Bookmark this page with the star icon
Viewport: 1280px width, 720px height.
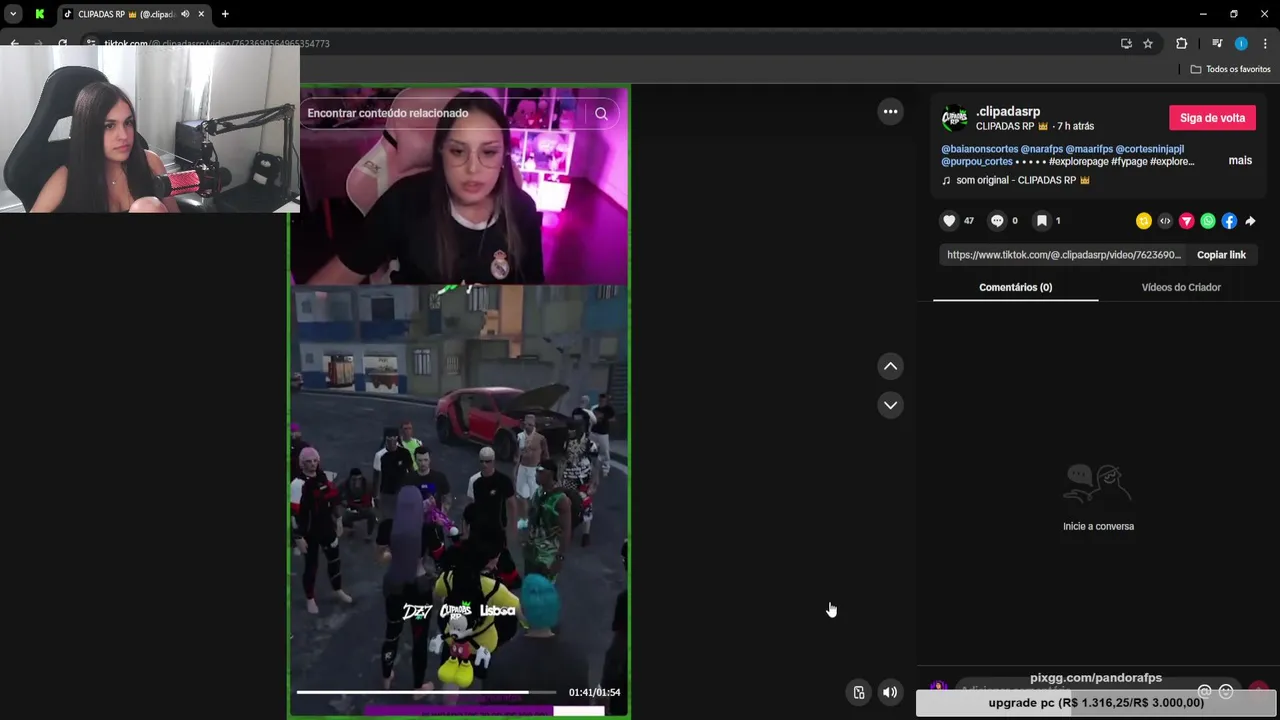coord(1148,44)
